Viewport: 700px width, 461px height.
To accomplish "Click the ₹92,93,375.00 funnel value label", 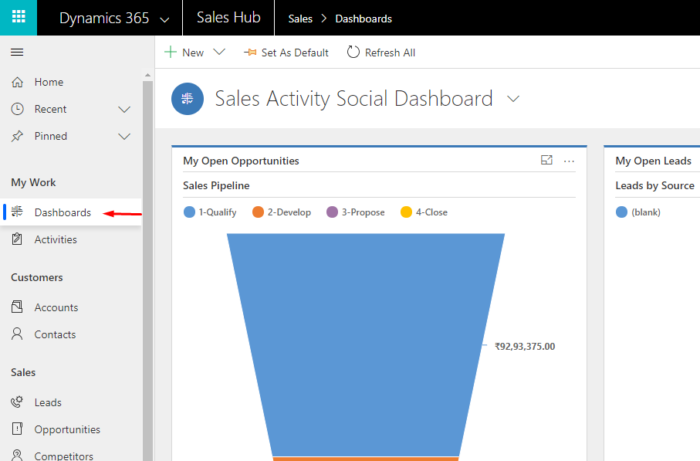I will 525,346.
